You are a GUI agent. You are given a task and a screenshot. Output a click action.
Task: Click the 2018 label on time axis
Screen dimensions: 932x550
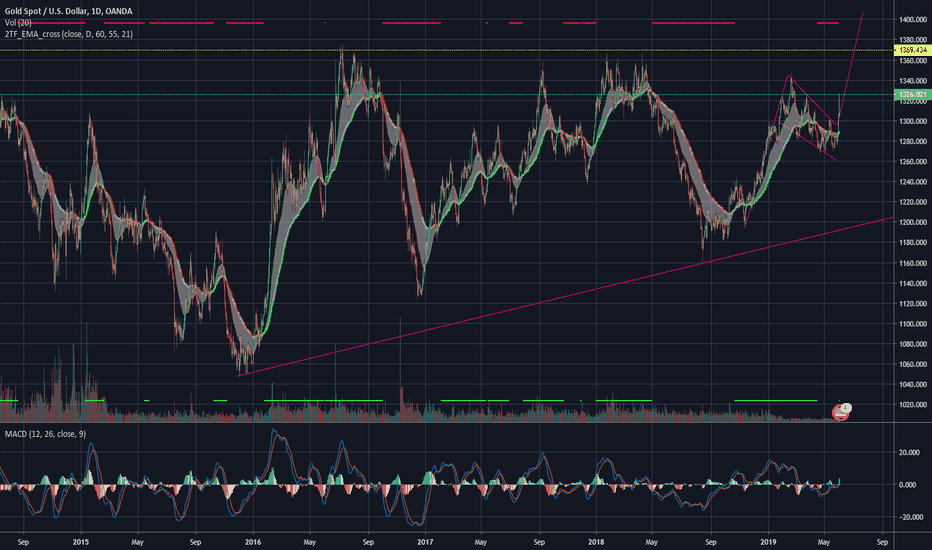tap(596, 542)
